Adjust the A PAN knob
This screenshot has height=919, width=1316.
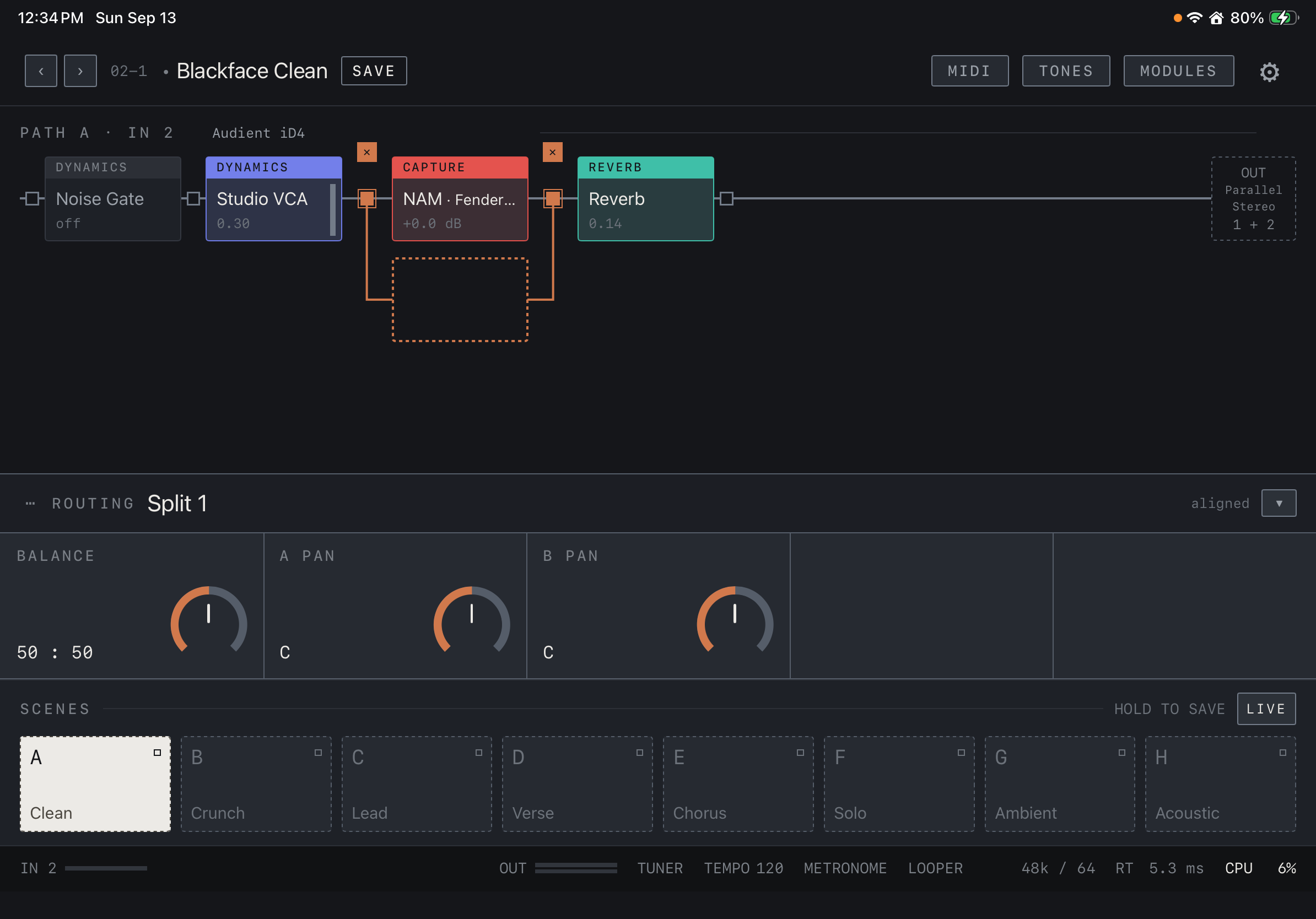click(x=472, y=620)
